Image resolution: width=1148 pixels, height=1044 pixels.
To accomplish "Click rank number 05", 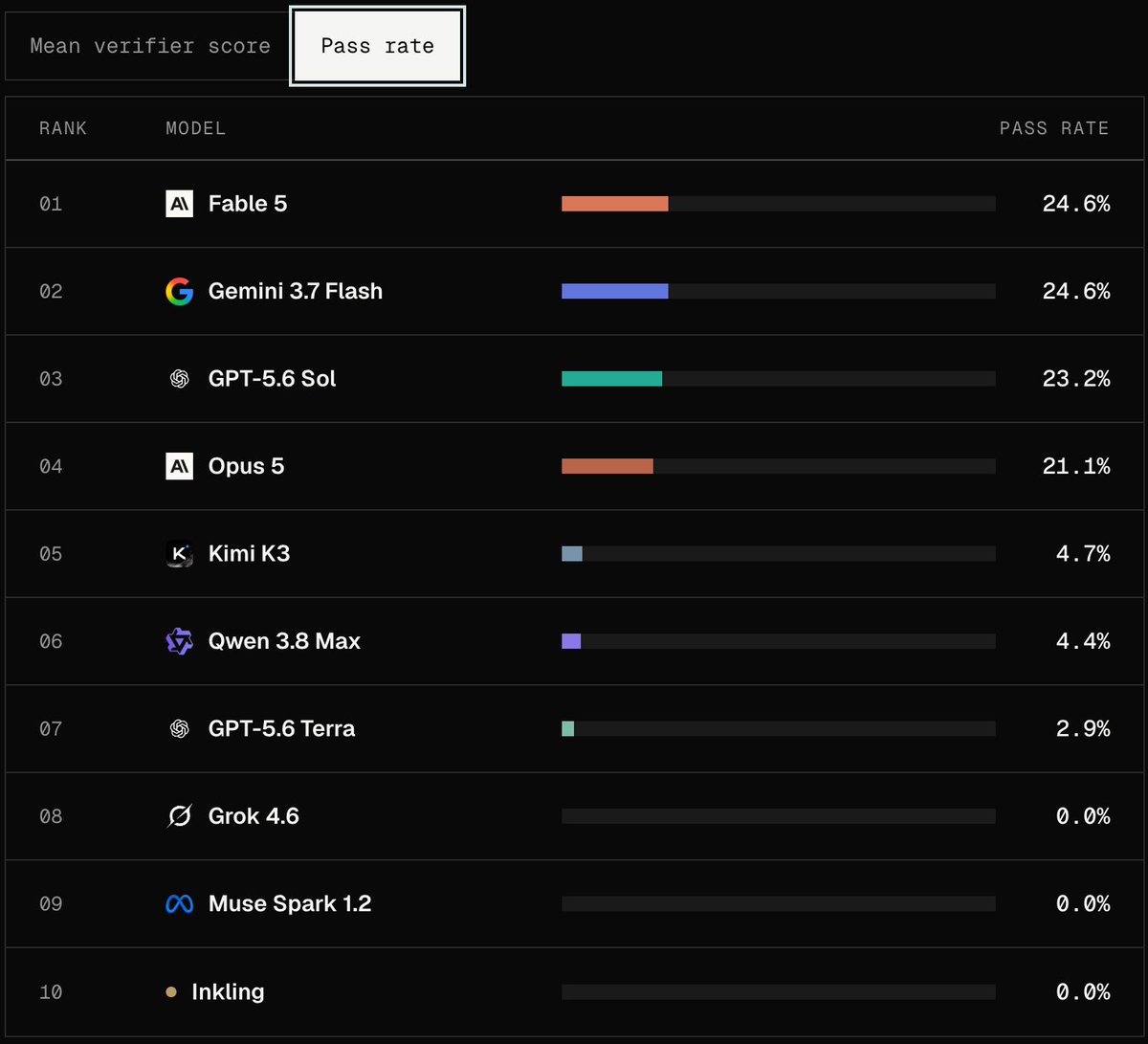I will [51, 554].
